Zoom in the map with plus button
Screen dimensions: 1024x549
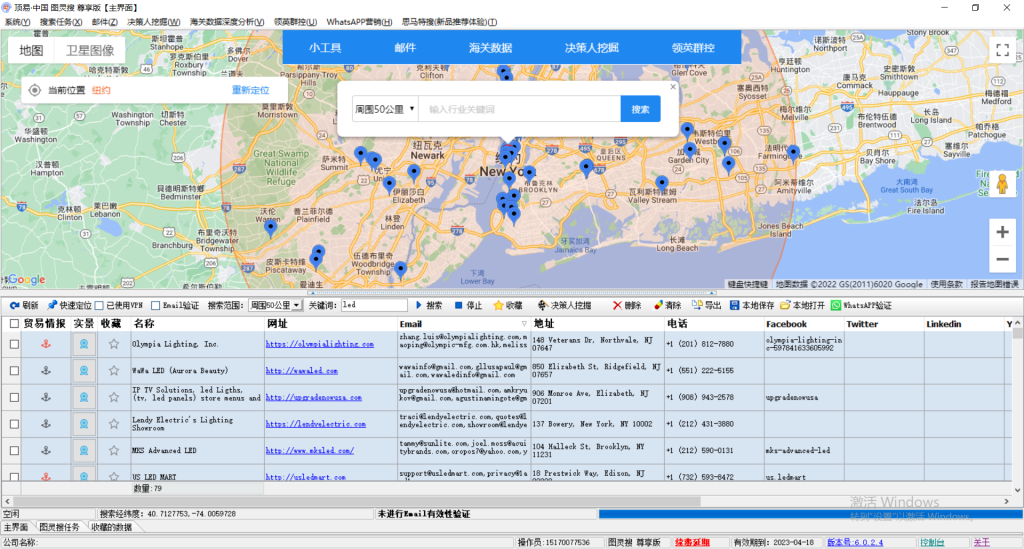(x=1002, y=232)
